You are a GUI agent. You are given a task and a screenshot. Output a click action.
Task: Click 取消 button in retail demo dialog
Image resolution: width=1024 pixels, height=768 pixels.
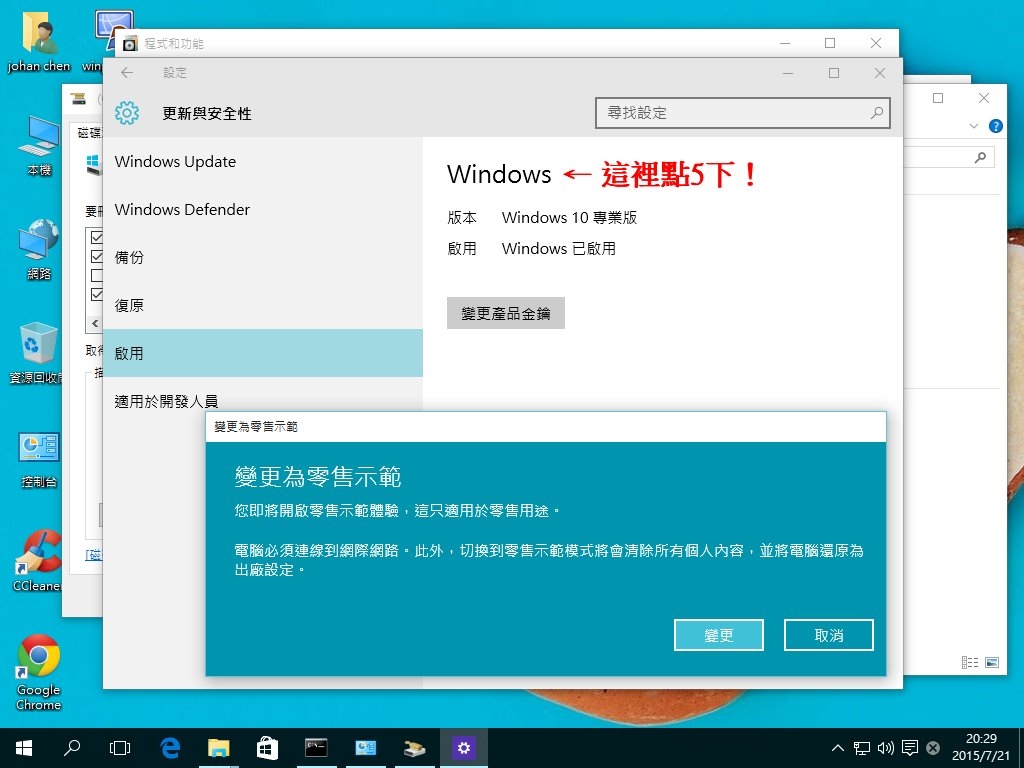point(829,635)
